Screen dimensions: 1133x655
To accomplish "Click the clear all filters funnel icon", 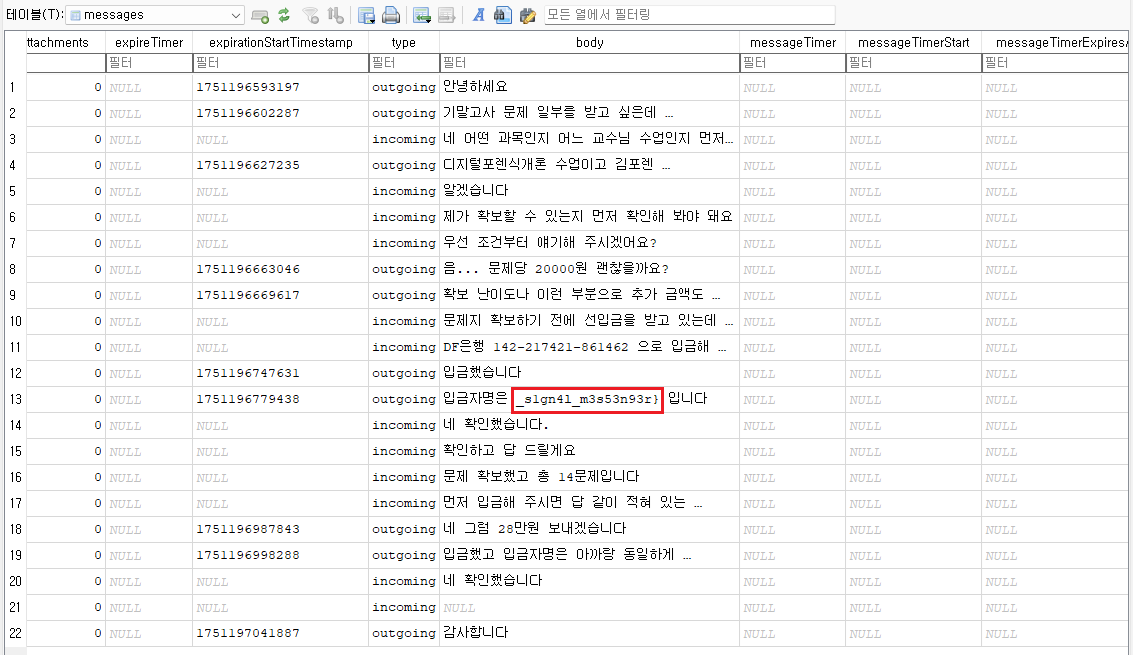I will (311, 15).
